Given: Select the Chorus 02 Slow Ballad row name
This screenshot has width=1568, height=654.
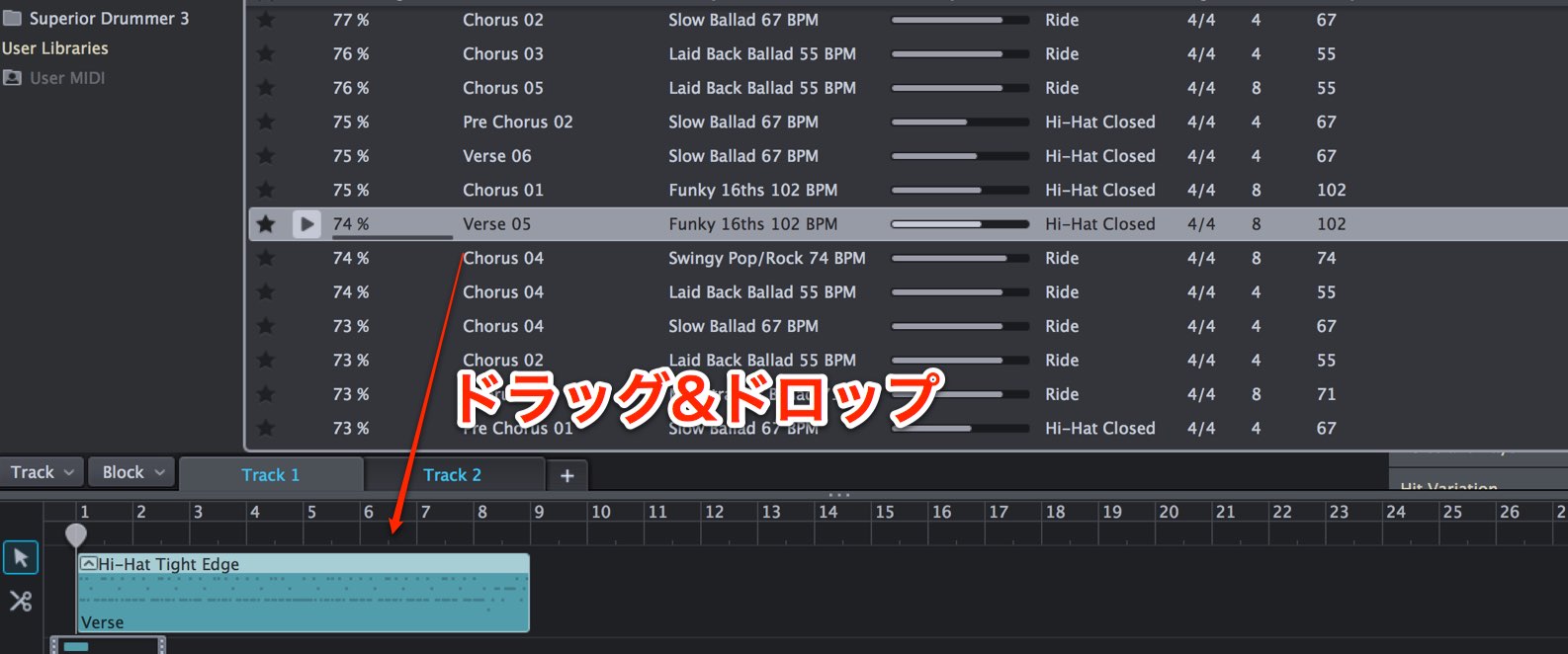Looking at the screenshot, I should point(503,20).
